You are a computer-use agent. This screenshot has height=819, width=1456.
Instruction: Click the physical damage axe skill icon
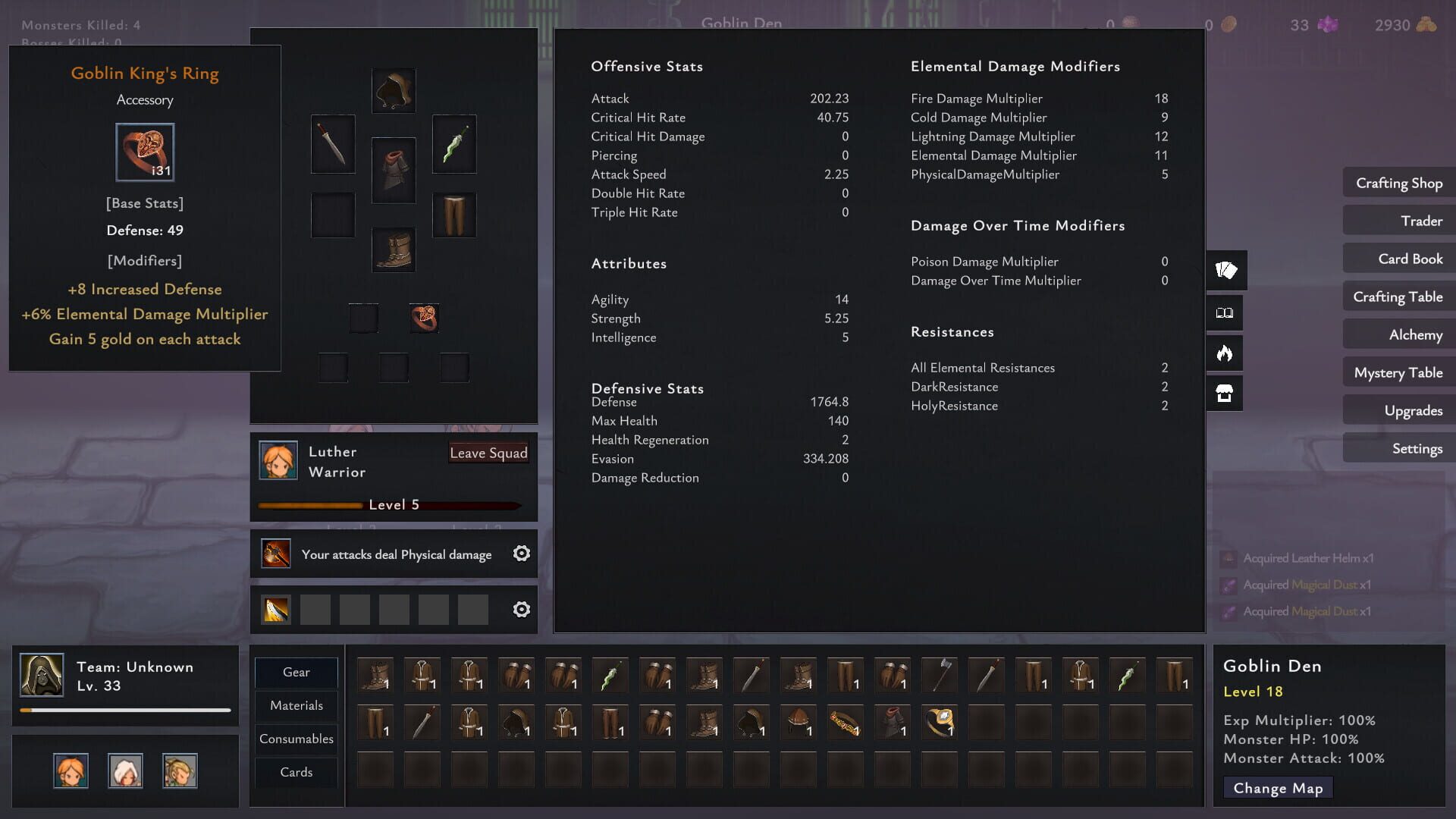pyautogui.click(x=276, y=554)
